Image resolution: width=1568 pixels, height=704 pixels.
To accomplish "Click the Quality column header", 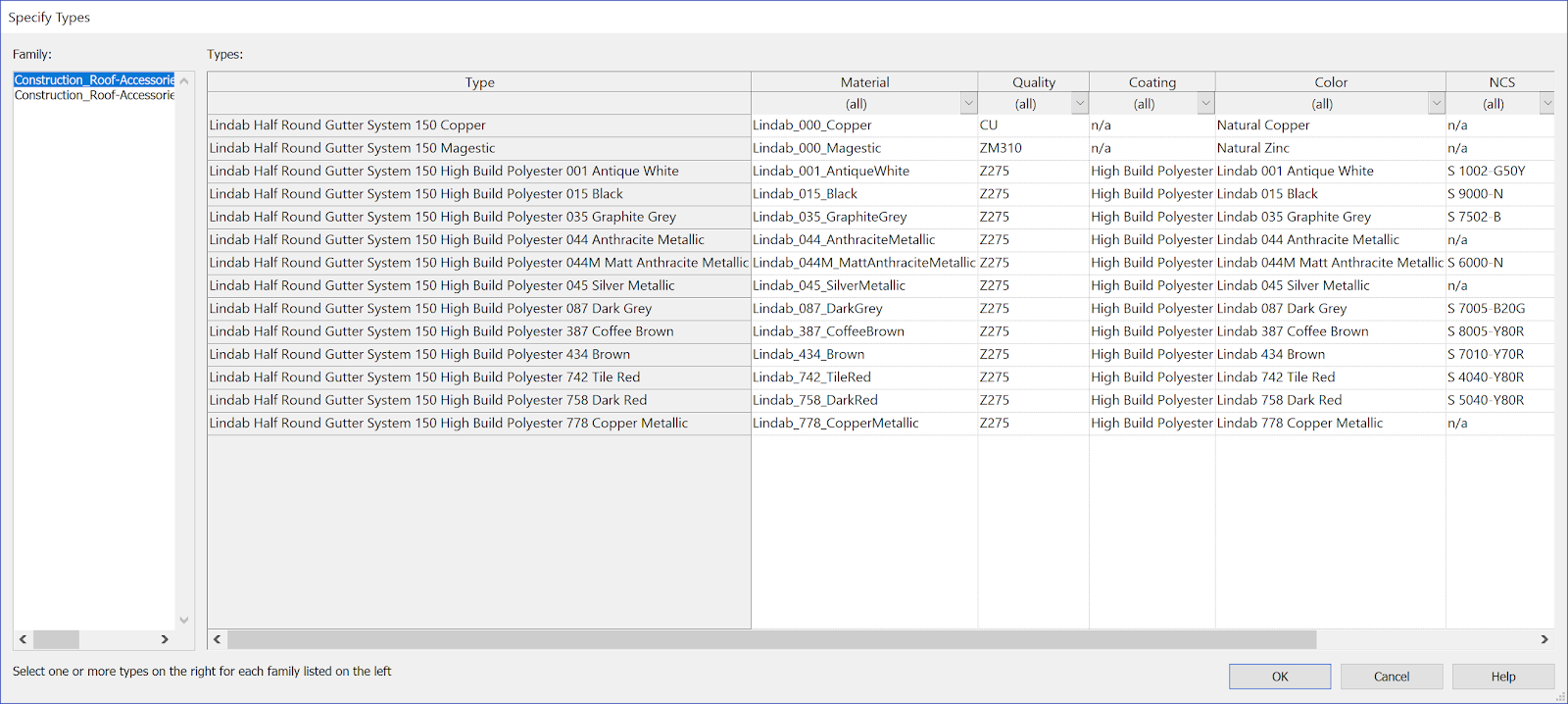I will coord(1034,82).
